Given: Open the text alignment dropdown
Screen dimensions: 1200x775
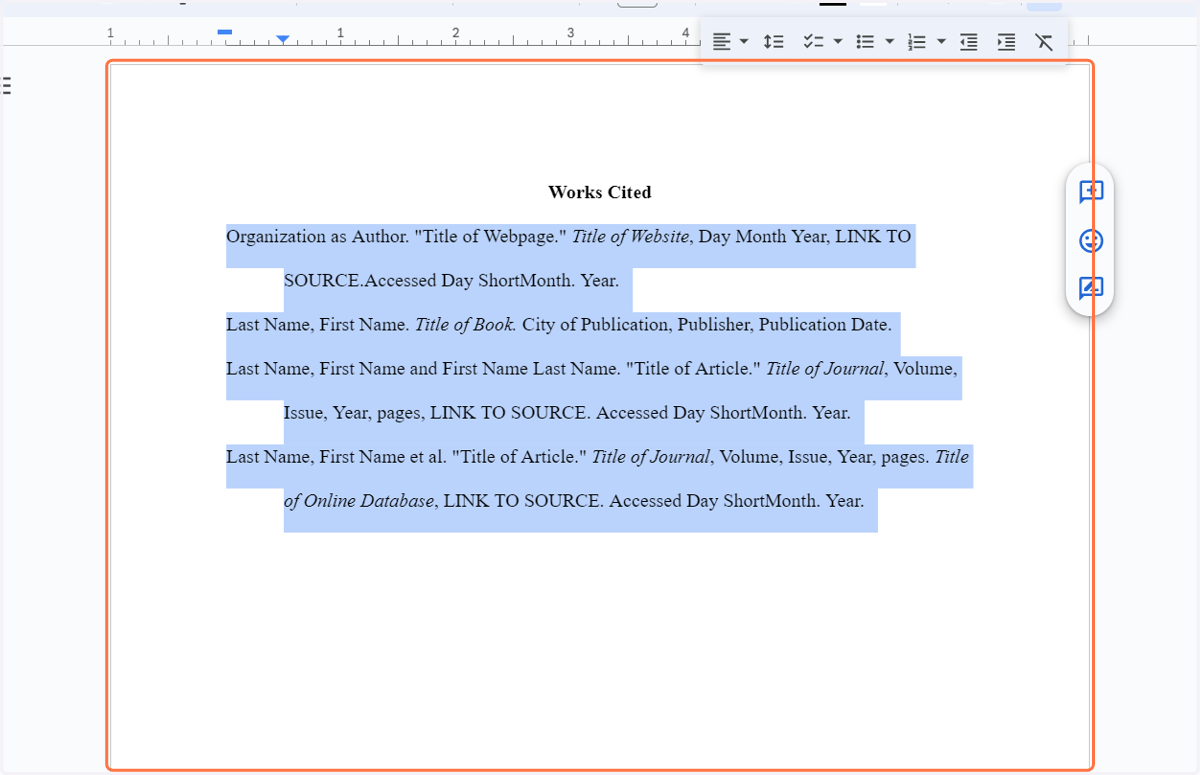Looking at the screenshot, I should click(x=730, y=42).
